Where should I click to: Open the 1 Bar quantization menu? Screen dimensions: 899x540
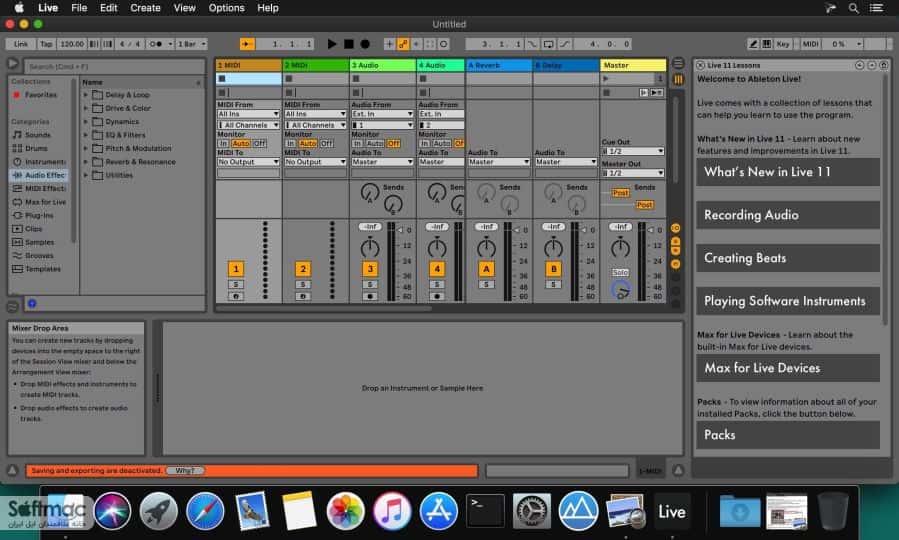pyautogui.click(x=191, y=44)
